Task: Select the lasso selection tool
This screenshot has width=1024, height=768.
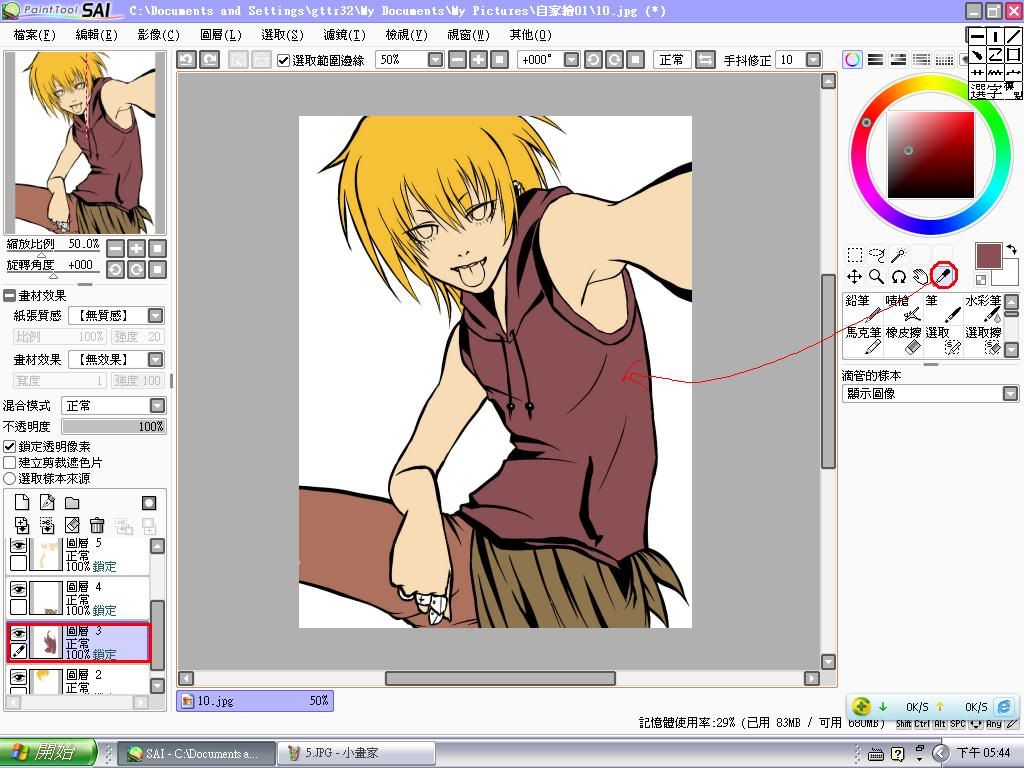Action: (x=876, y=255)
